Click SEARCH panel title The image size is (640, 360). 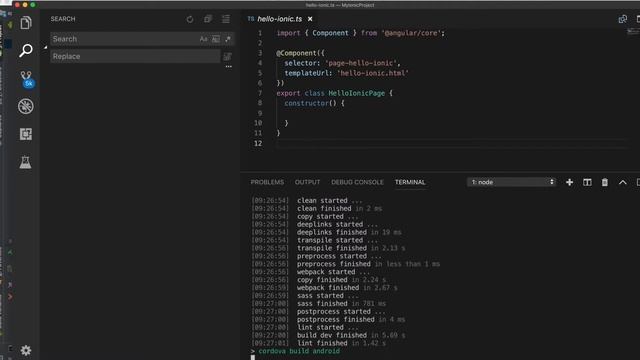pos(63,19)
